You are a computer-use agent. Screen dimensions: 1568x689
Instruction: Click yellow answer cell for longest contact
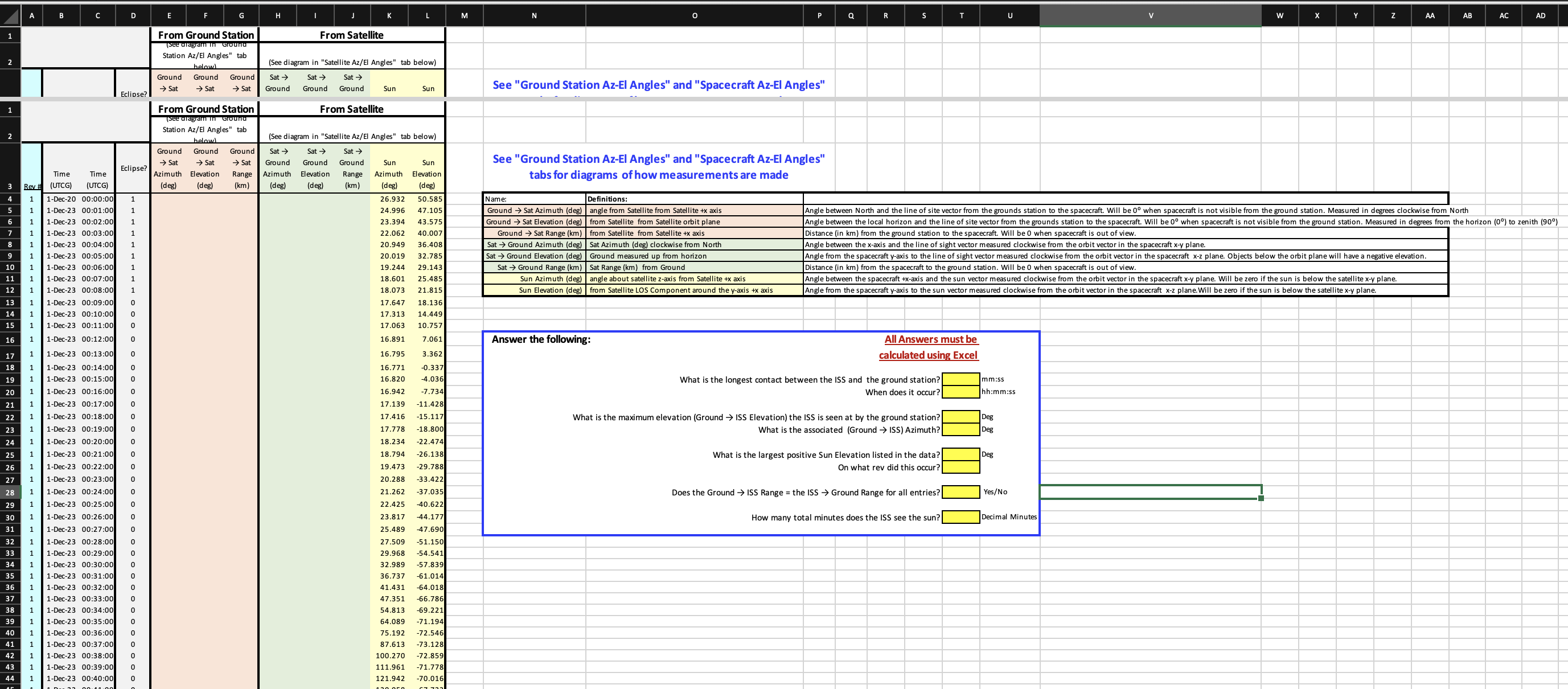pos(960,379)
